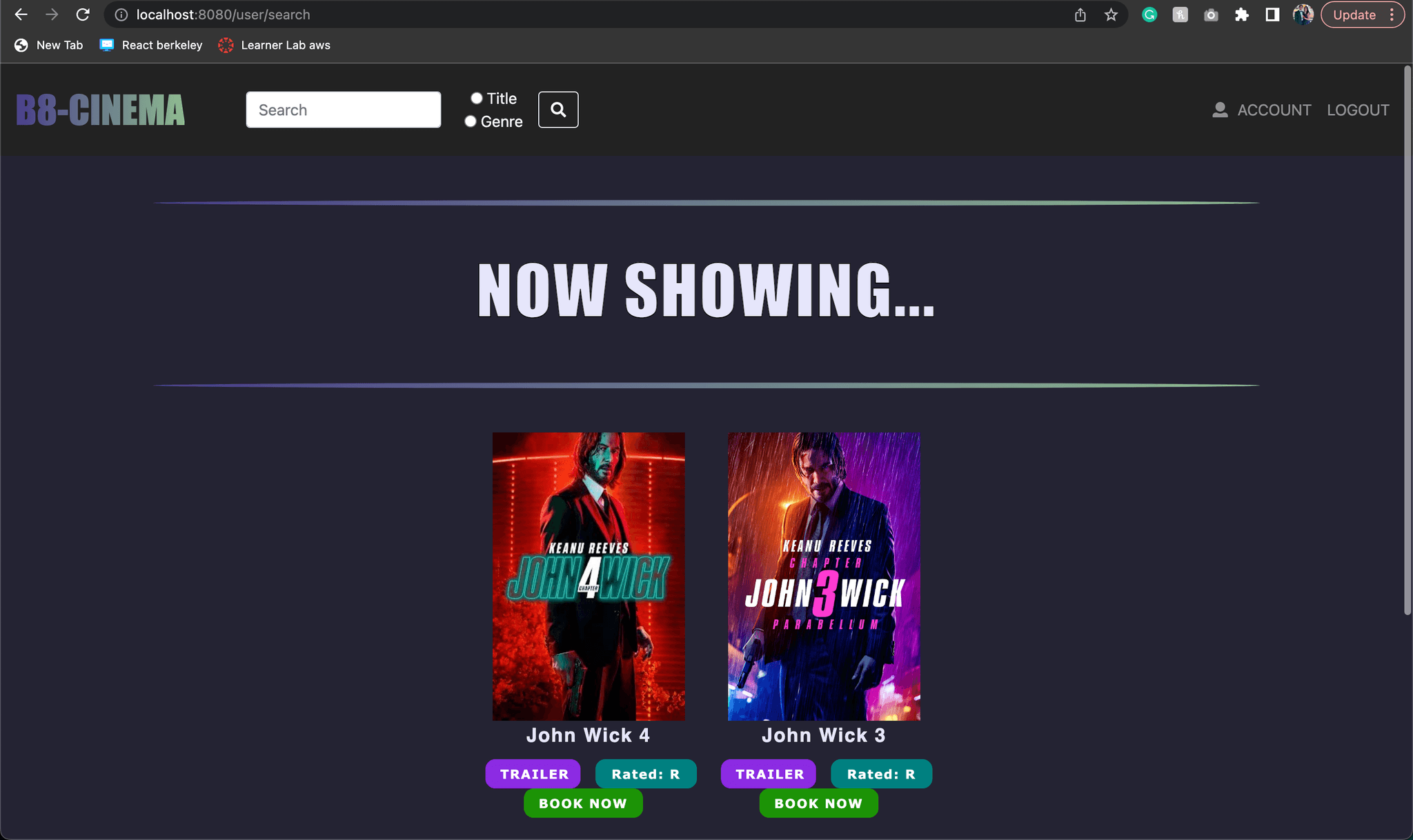
Task: Click the browser forward arrow
Action: click(52, 14)
